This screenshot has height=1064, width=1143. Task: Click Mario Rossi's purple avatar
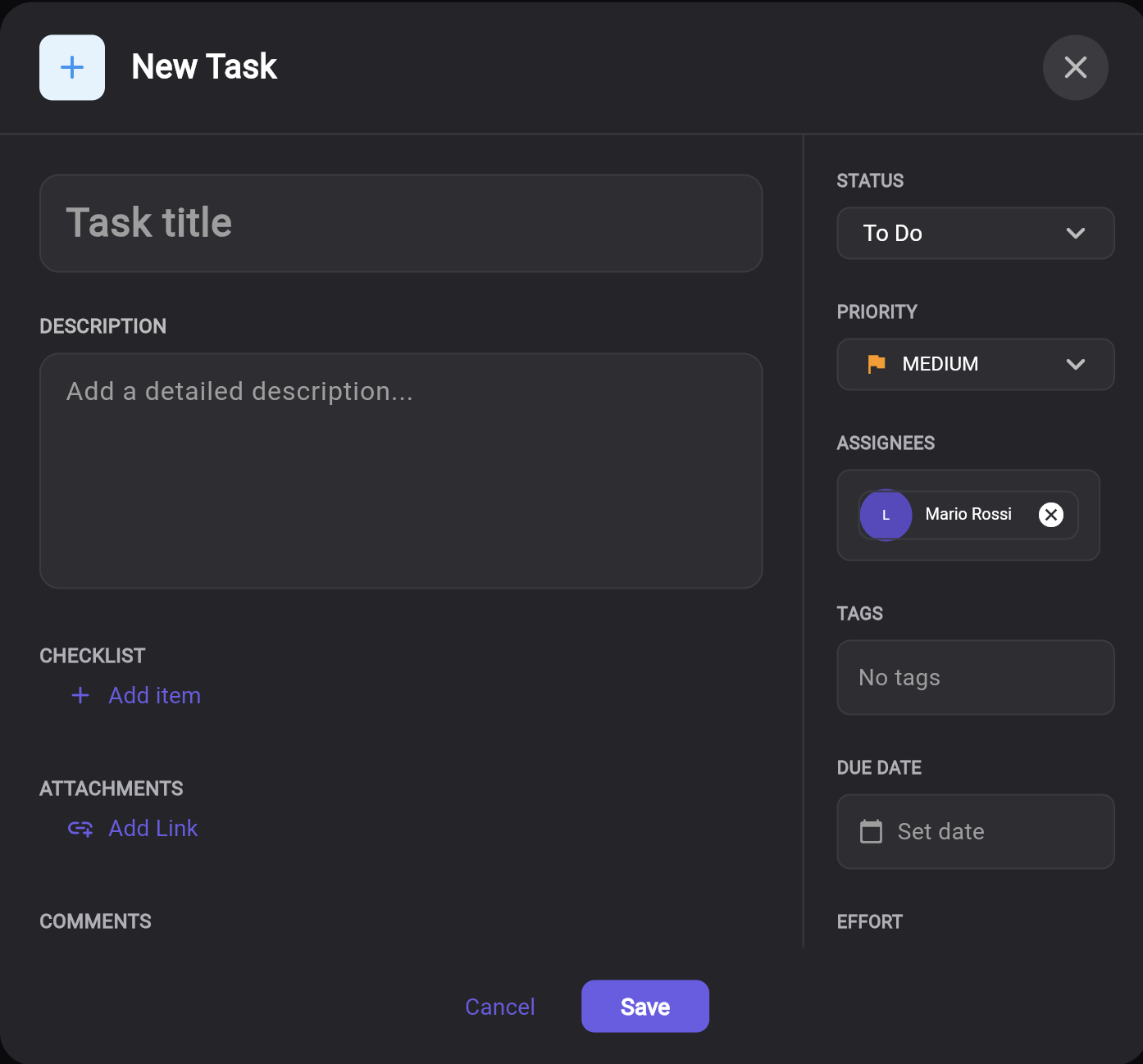click(x=886, y=514)
